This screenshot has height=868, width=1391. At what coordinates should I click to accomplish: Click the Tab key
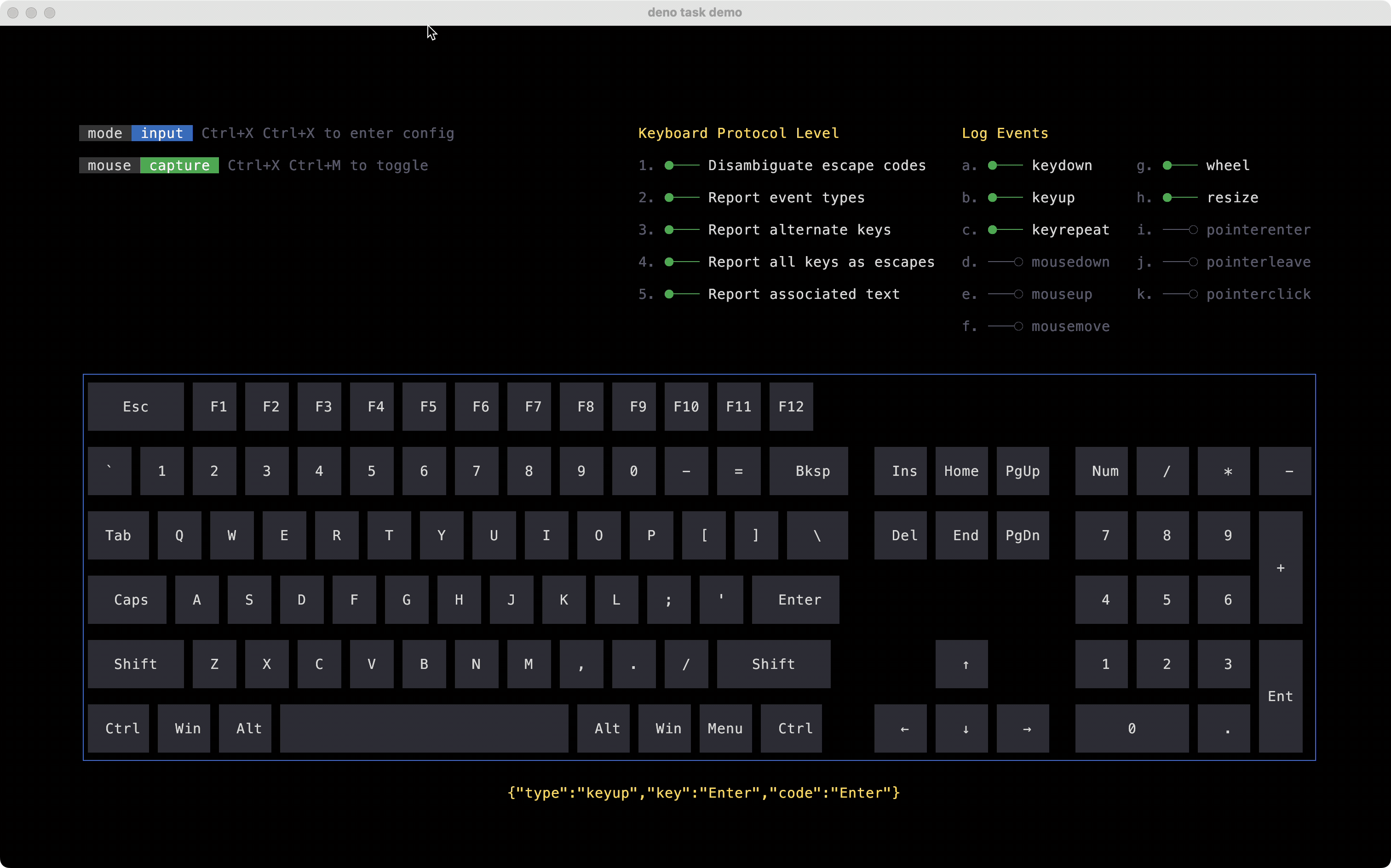point(118,535)
